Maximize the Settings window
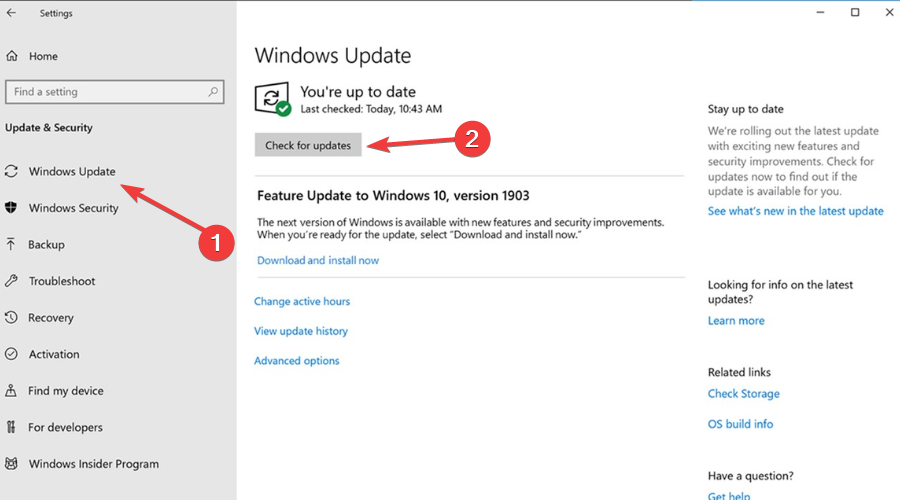900x500 pixels. coord(855,13)
